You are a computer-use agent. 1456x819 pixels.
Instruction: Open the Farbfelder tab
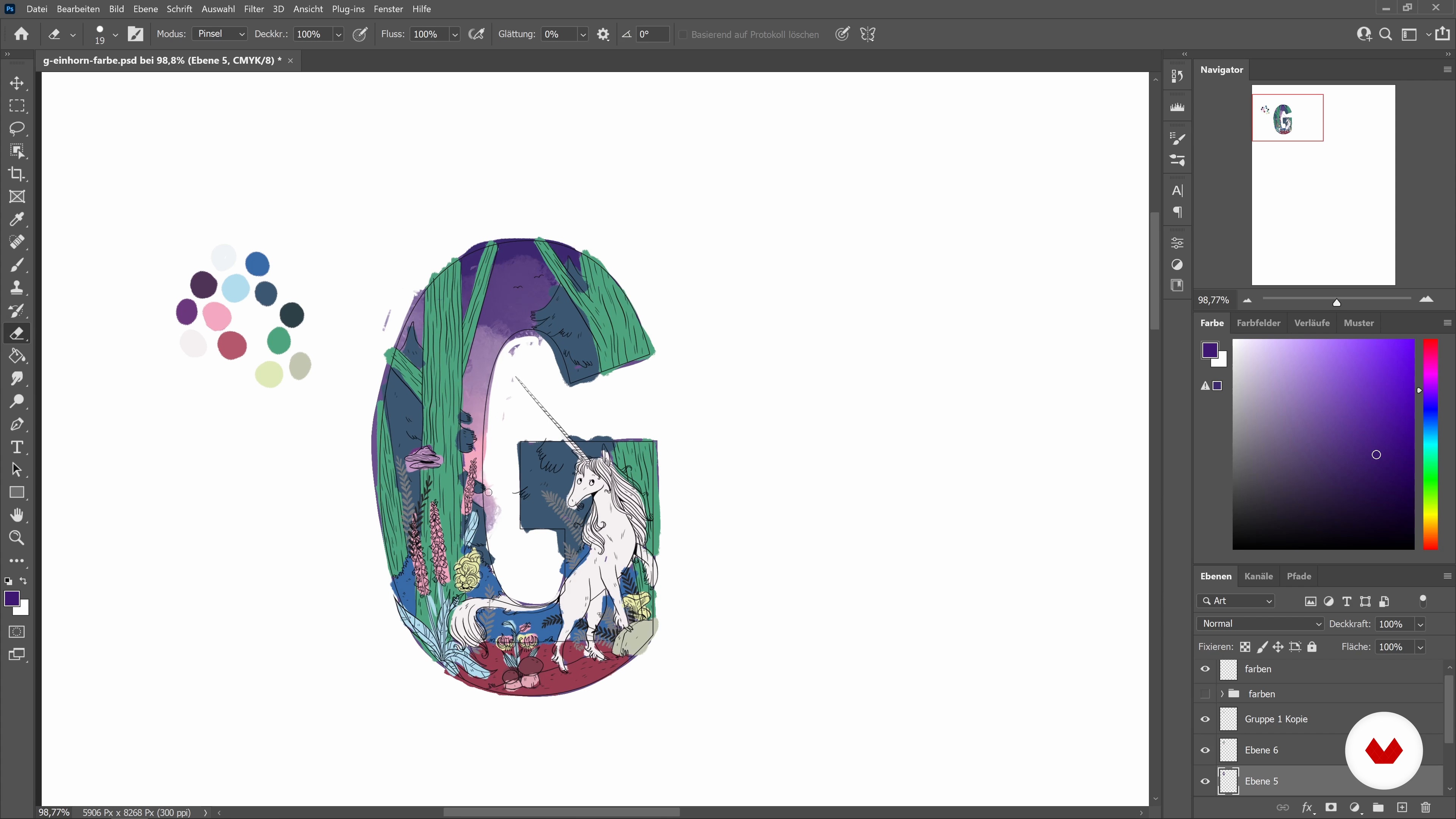point(1258,323)
